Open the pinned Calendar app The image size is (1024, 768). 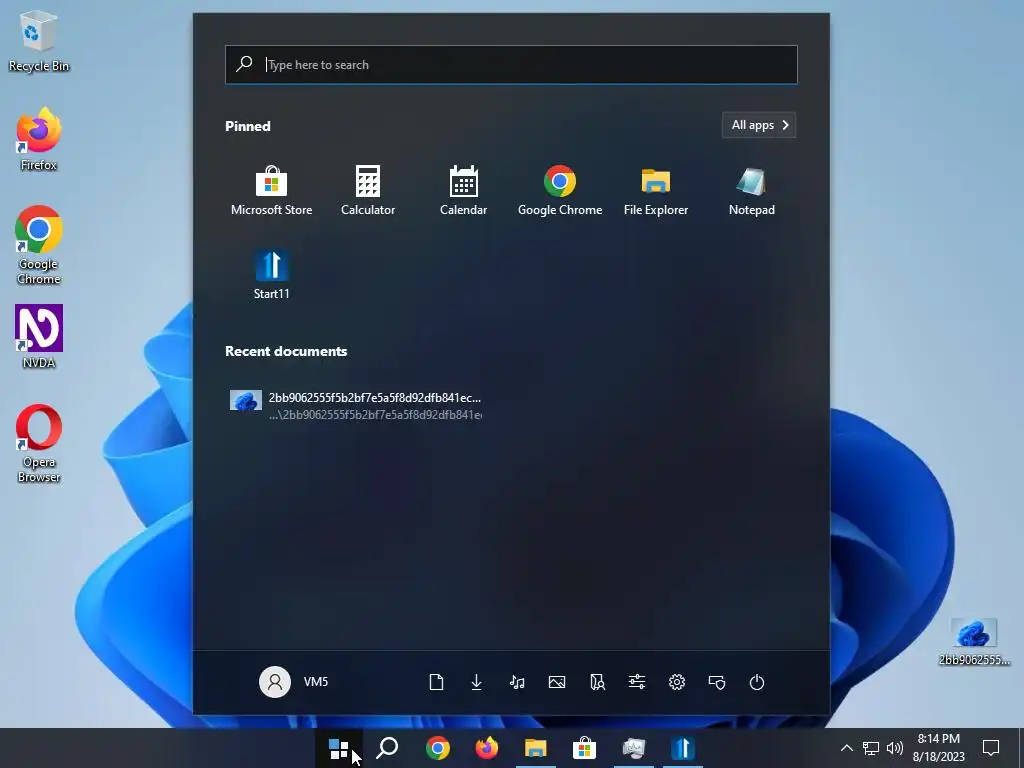pos(464,191)
